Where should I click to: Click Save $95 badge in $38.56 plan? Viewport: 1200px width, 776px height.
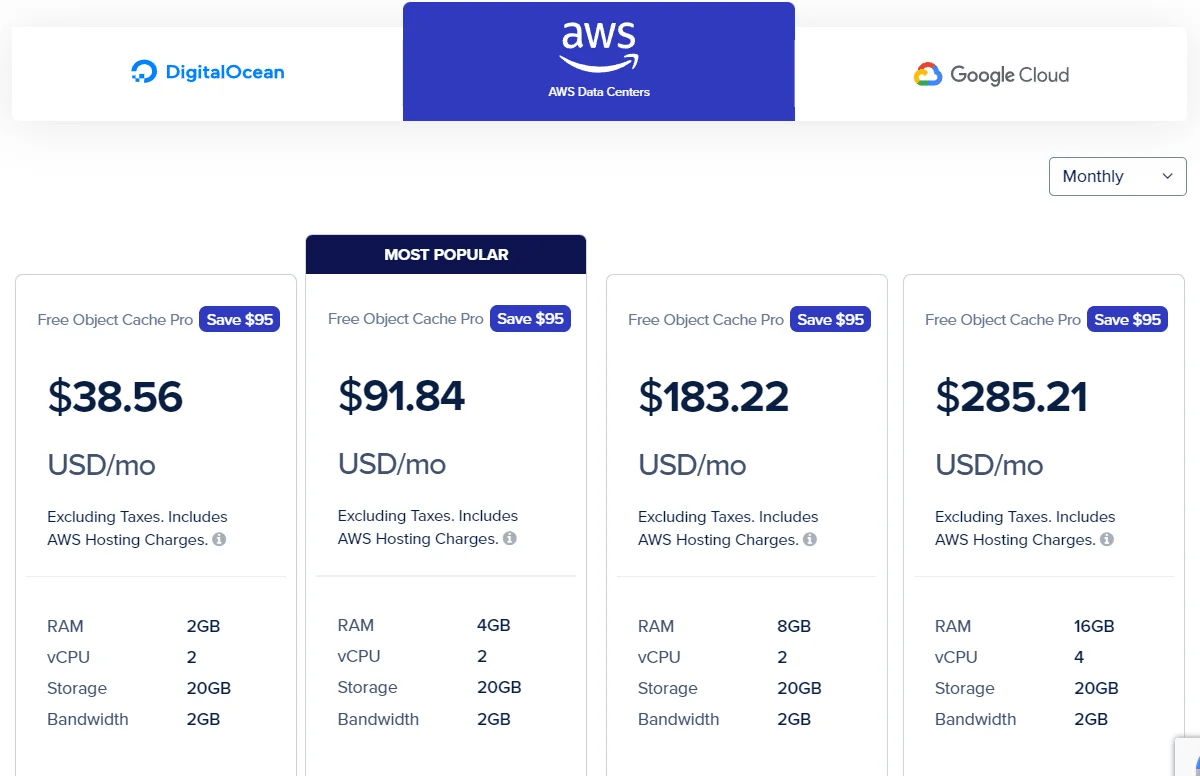240,319
